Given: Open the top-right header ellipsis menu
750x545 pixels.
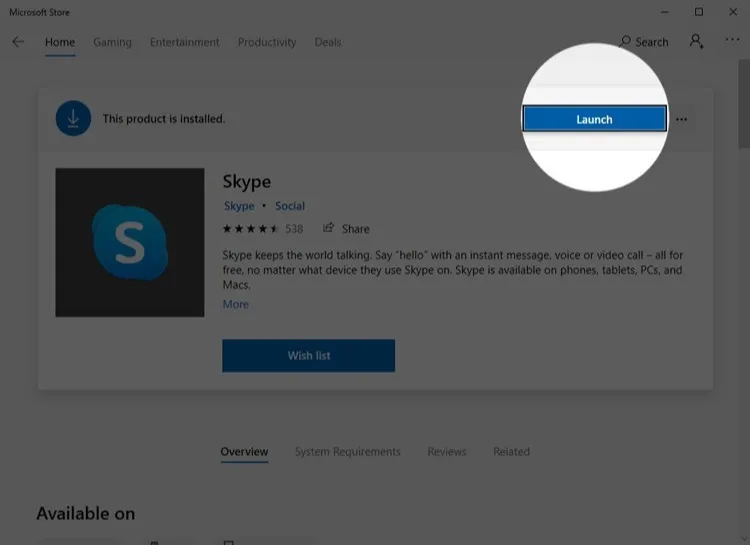Looking at the screenshot, I should click(x=732, y=40).
